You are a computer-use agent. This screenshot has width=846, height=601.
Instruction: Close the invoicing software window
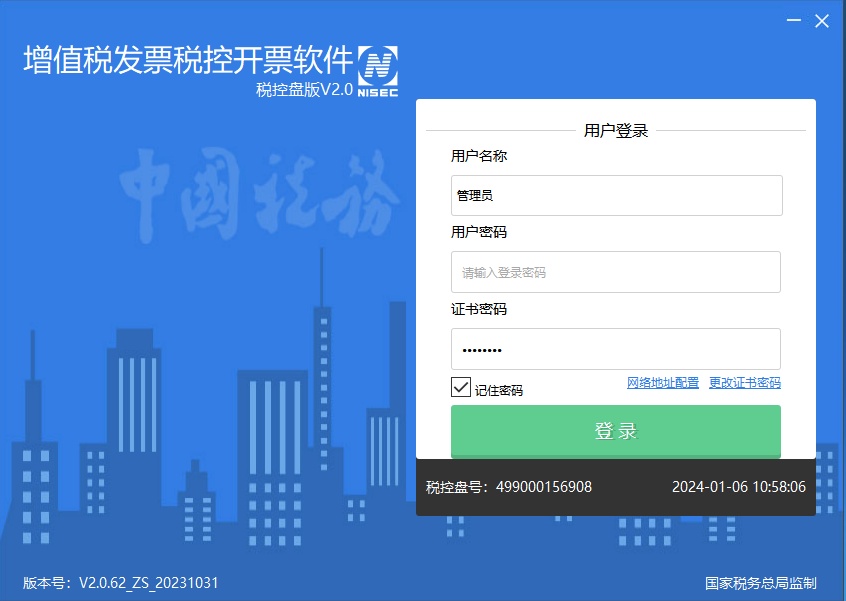coord(822,20)
